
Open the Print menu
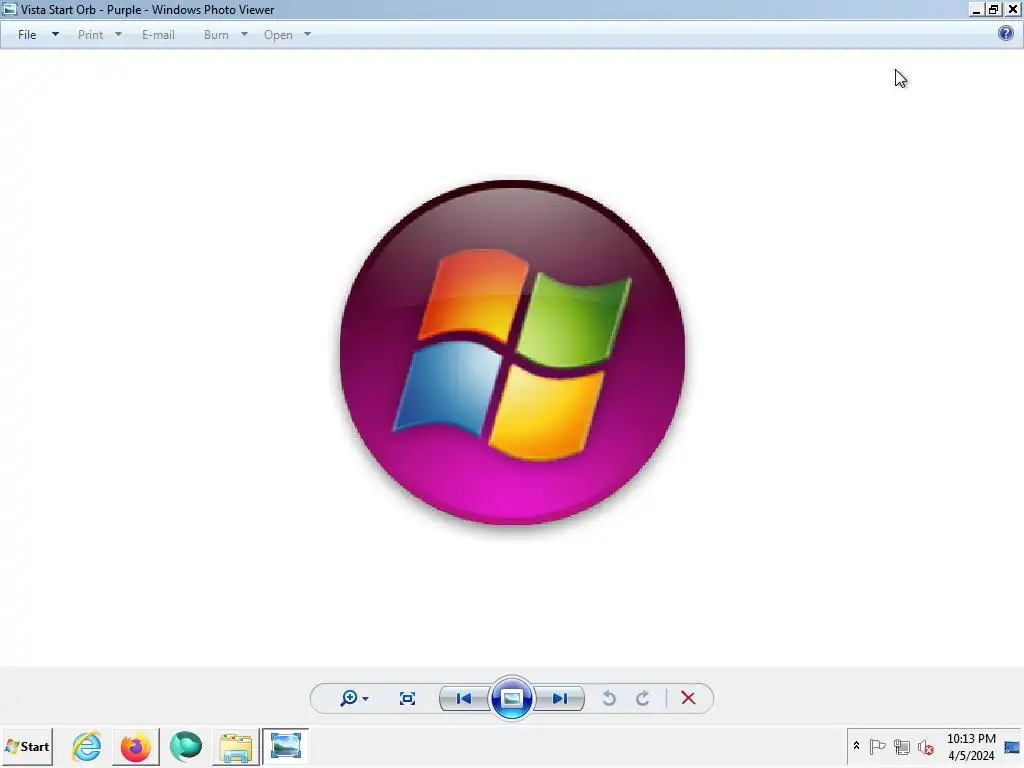pos(90,35)
